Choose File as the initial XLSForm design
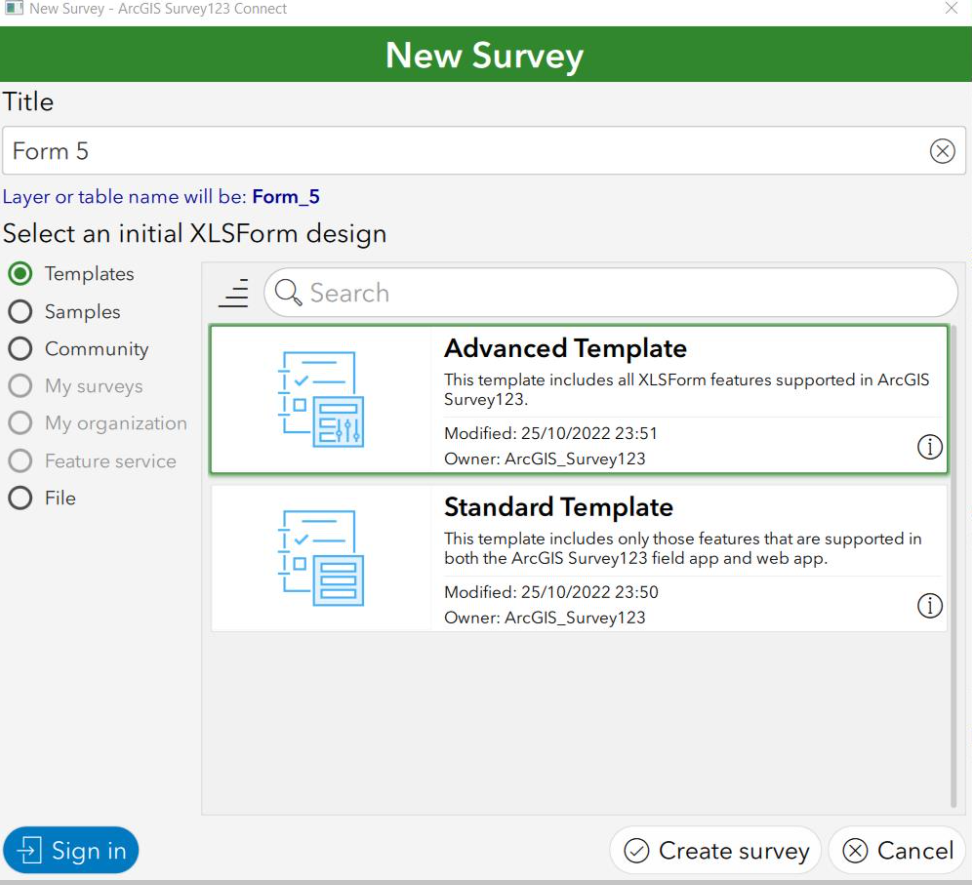 click(21, 497)
